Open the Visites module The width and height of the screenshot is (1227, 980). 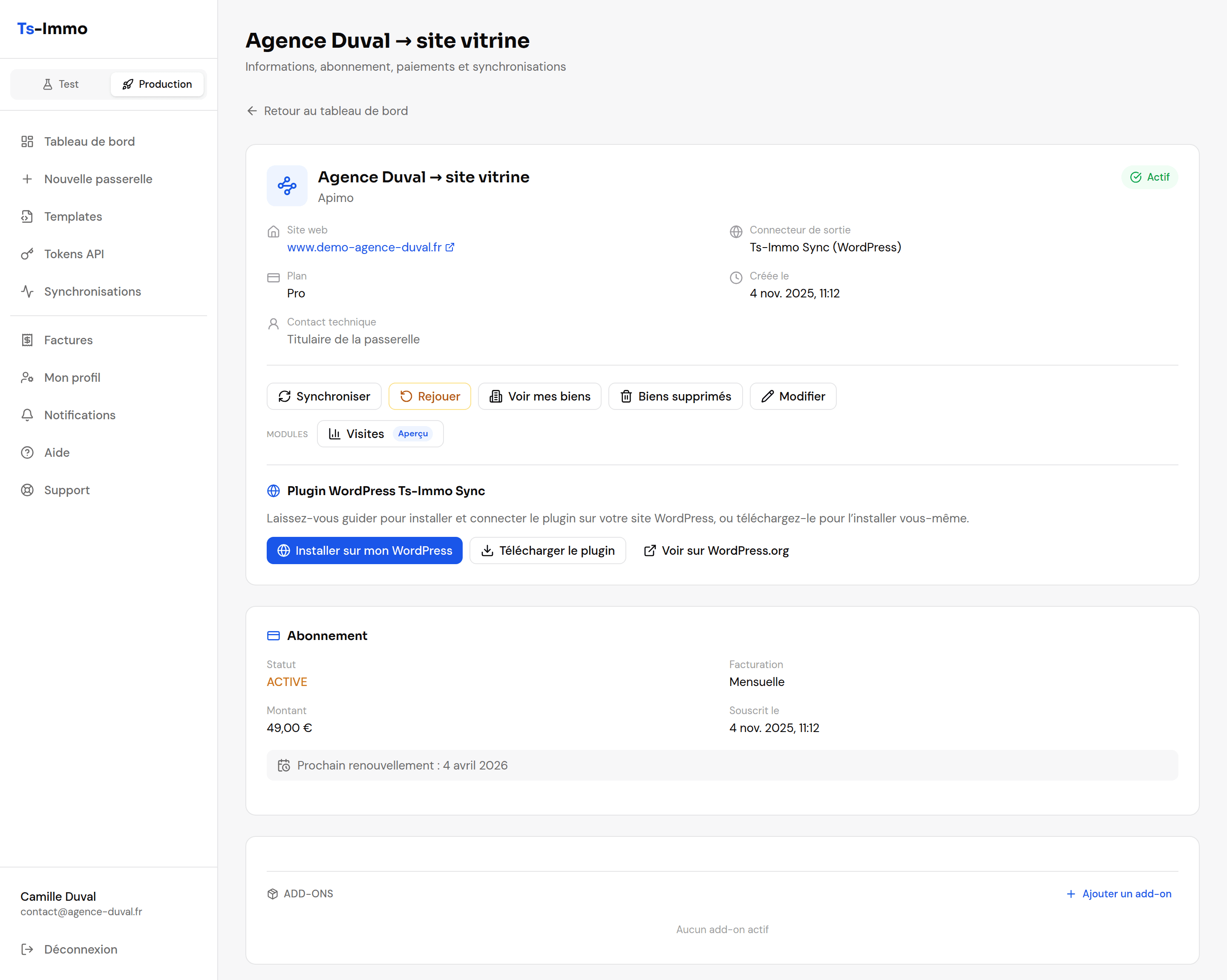[x=380, y=434]
